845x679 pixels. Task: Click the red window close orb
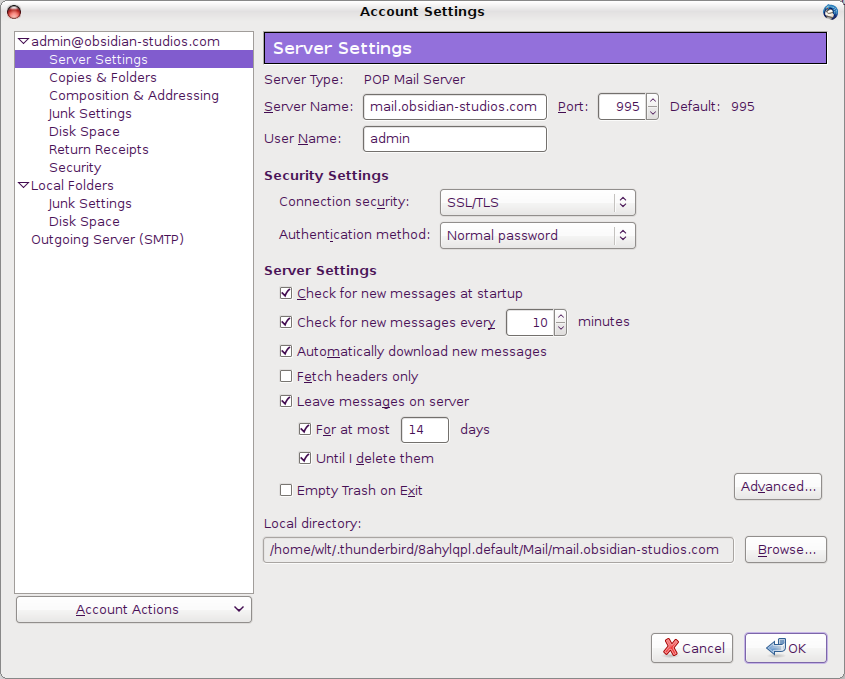pyautogui.click(x=14, y=12)
